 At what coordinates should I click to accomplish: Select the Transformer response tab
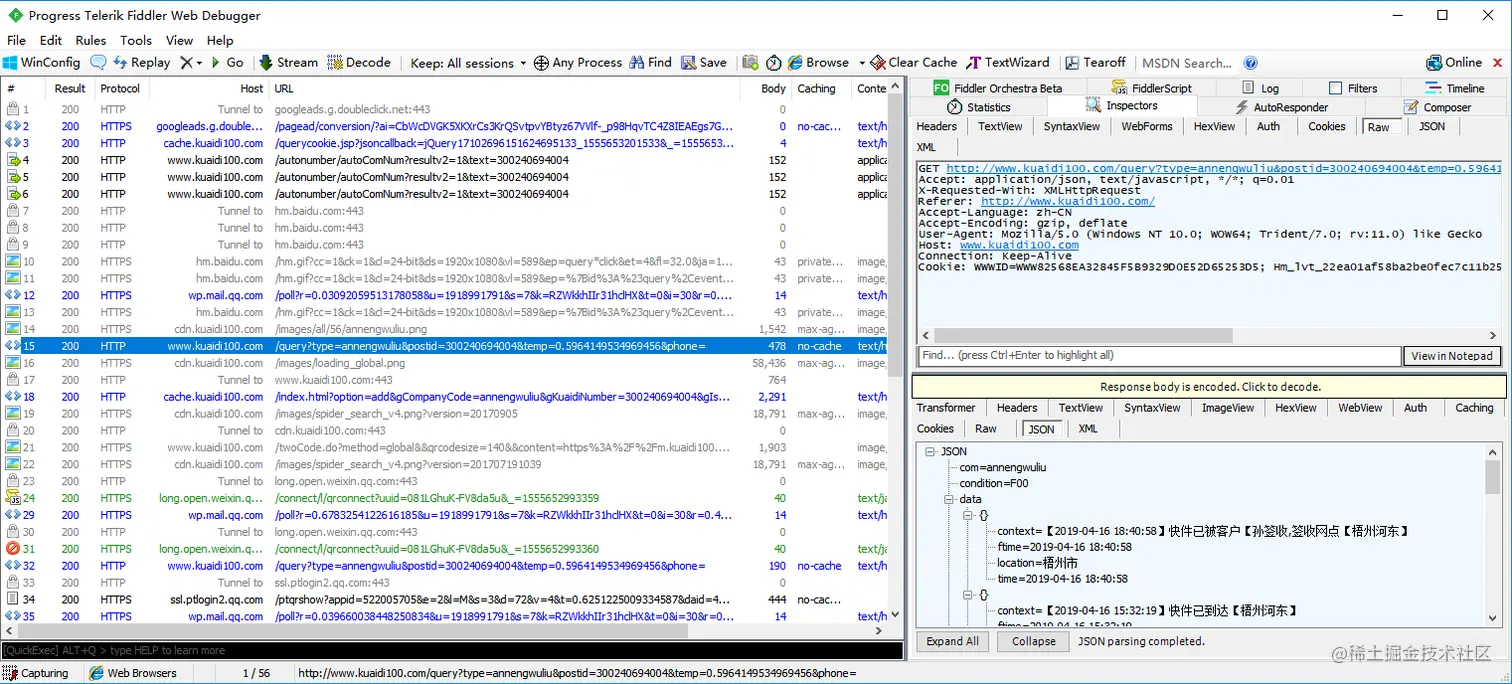point(945,407)
